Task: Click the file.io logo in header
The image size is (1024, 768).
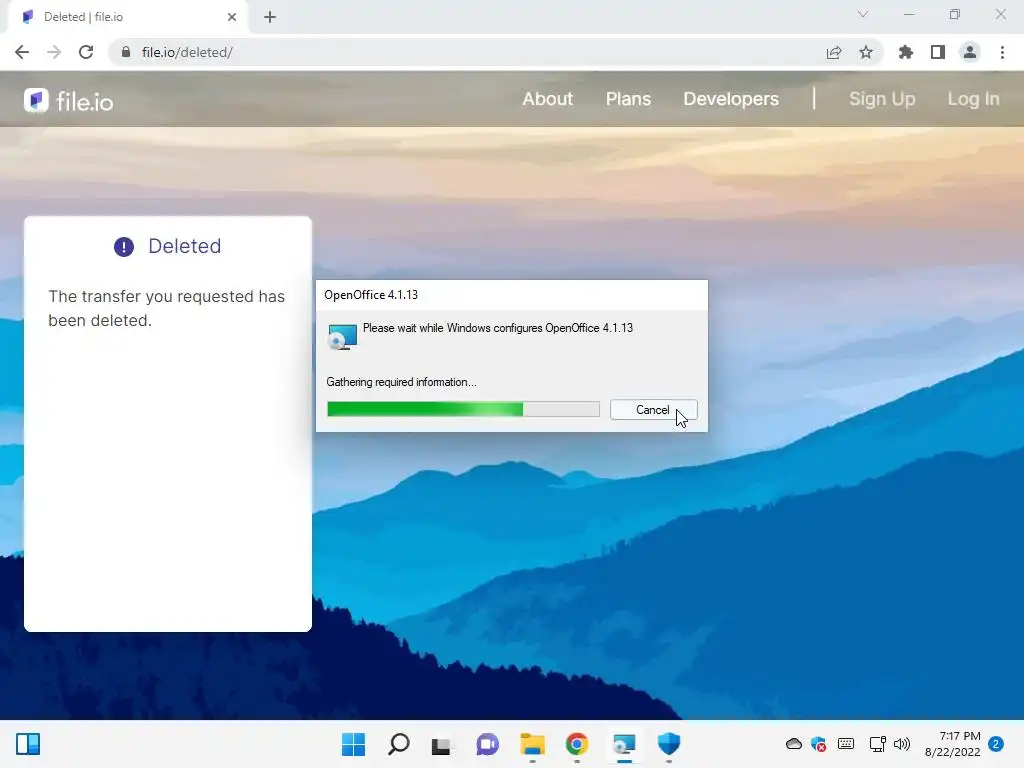Action: tap(69, 101)
